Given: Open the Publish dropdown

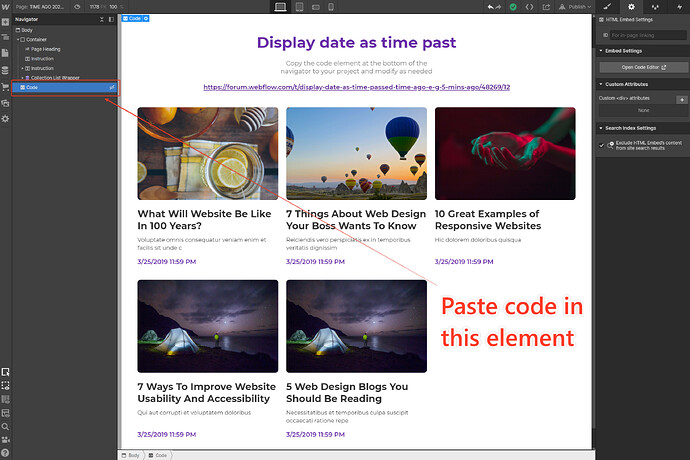Looking at the screenshot, I should 575,7.
